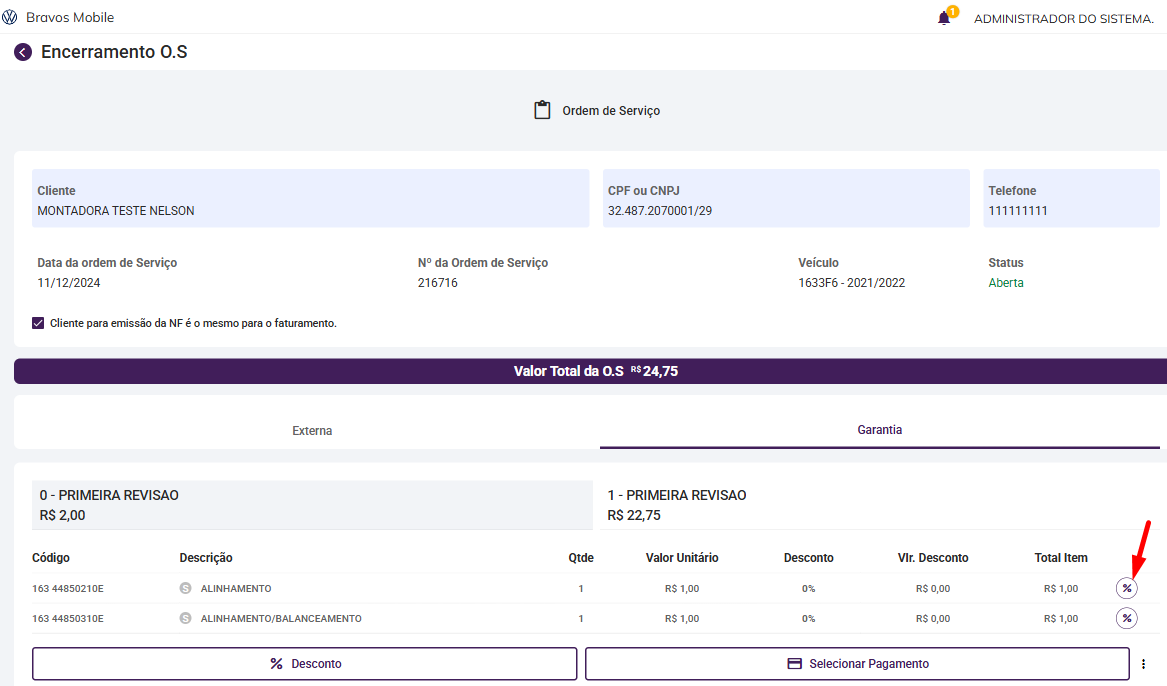Open the ADMINISTRADOR DO SISTEMA user menu
The width and height of the screenshot is (1167, 686).
1063,18
